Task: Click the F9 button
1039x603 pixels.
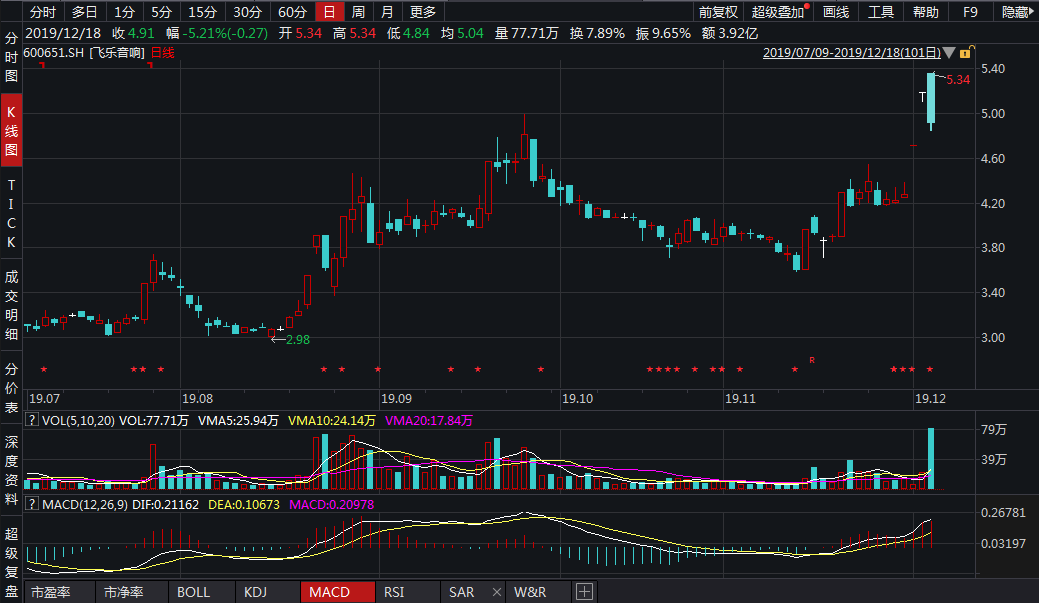Action: click(x=970, y=12)
